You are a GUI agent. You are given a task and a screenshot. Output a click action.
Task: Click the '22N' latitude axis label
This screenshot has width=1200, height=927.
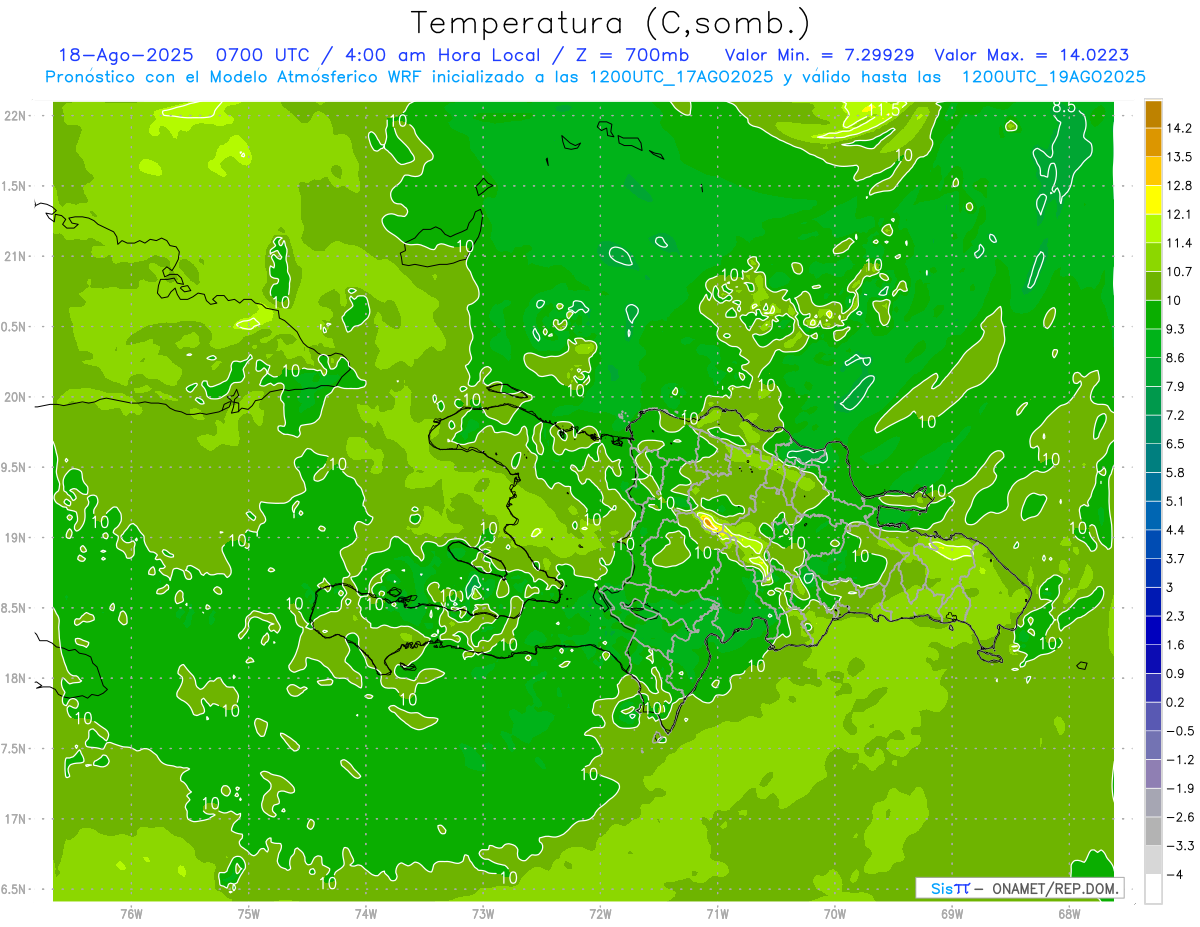tap(14, 115)
